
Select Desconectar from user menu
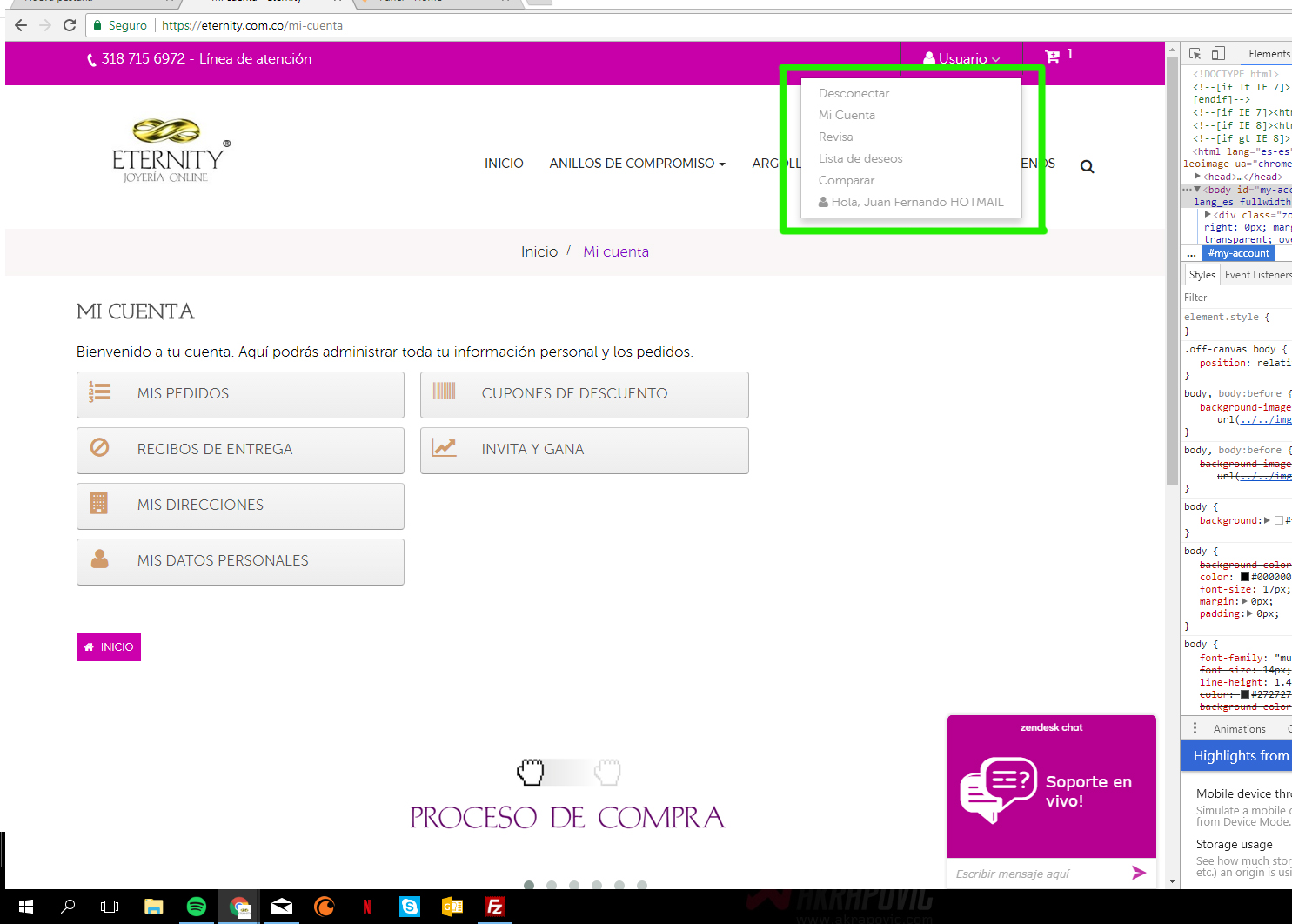pos(854,93)
